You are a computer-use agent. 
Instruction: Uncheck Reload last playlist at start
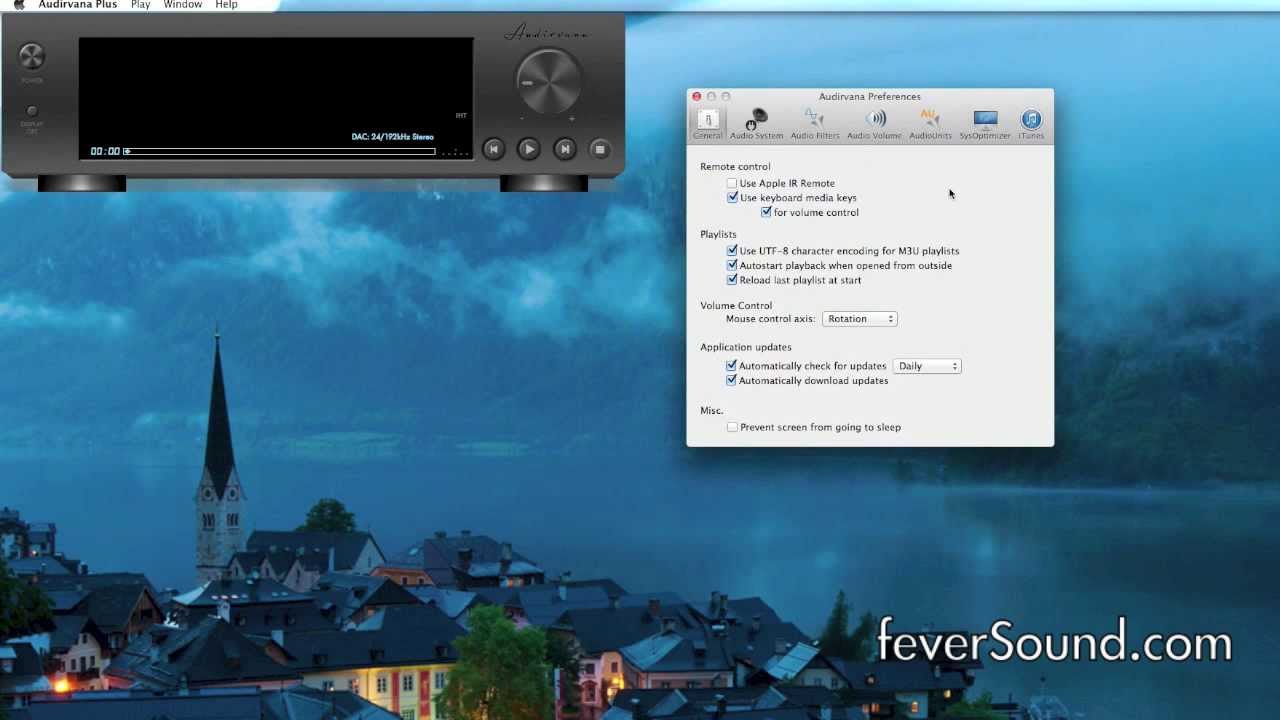tap(732, 280)
